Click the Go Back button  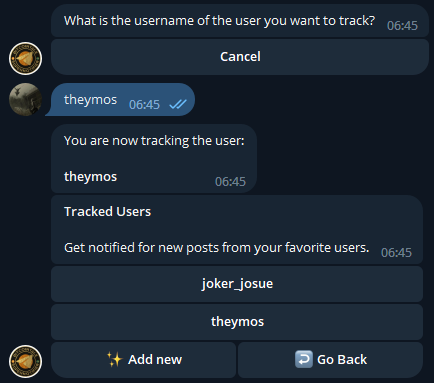click(x=330, y=360)
